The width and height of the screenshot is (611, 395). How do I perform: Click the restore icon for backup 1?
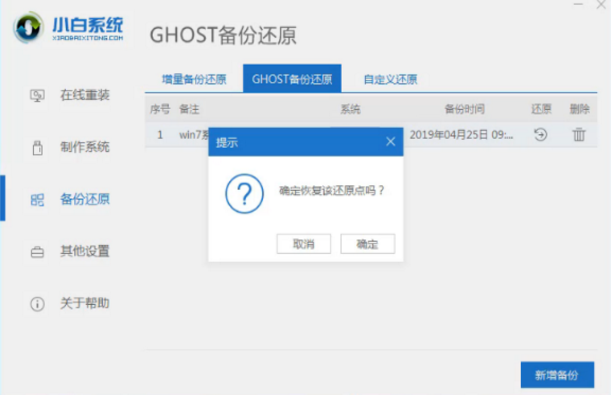click(540, 135)
